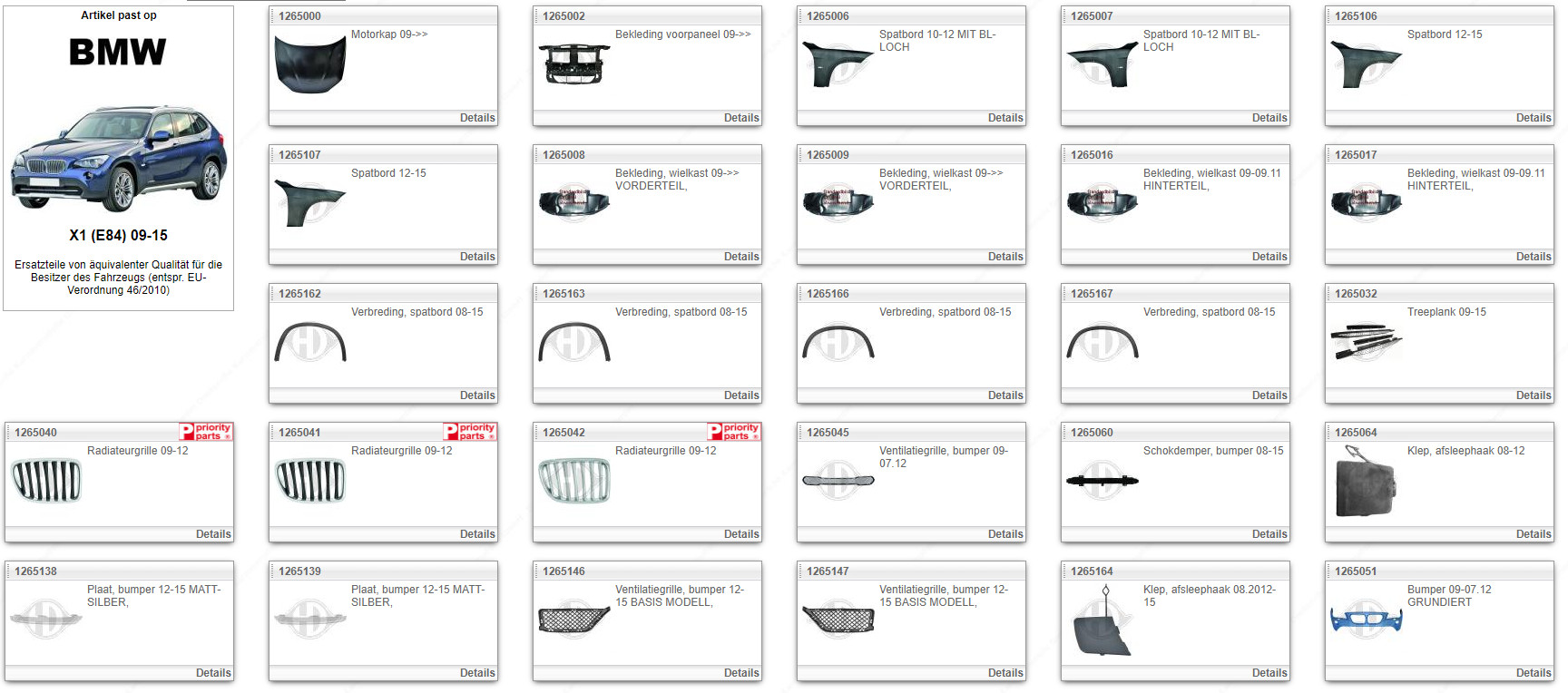The height and width of the screenshot is (693, 1568).
Task: Open the 1265166 Verbreding spatbord arch image
Action: click(838, 342)
